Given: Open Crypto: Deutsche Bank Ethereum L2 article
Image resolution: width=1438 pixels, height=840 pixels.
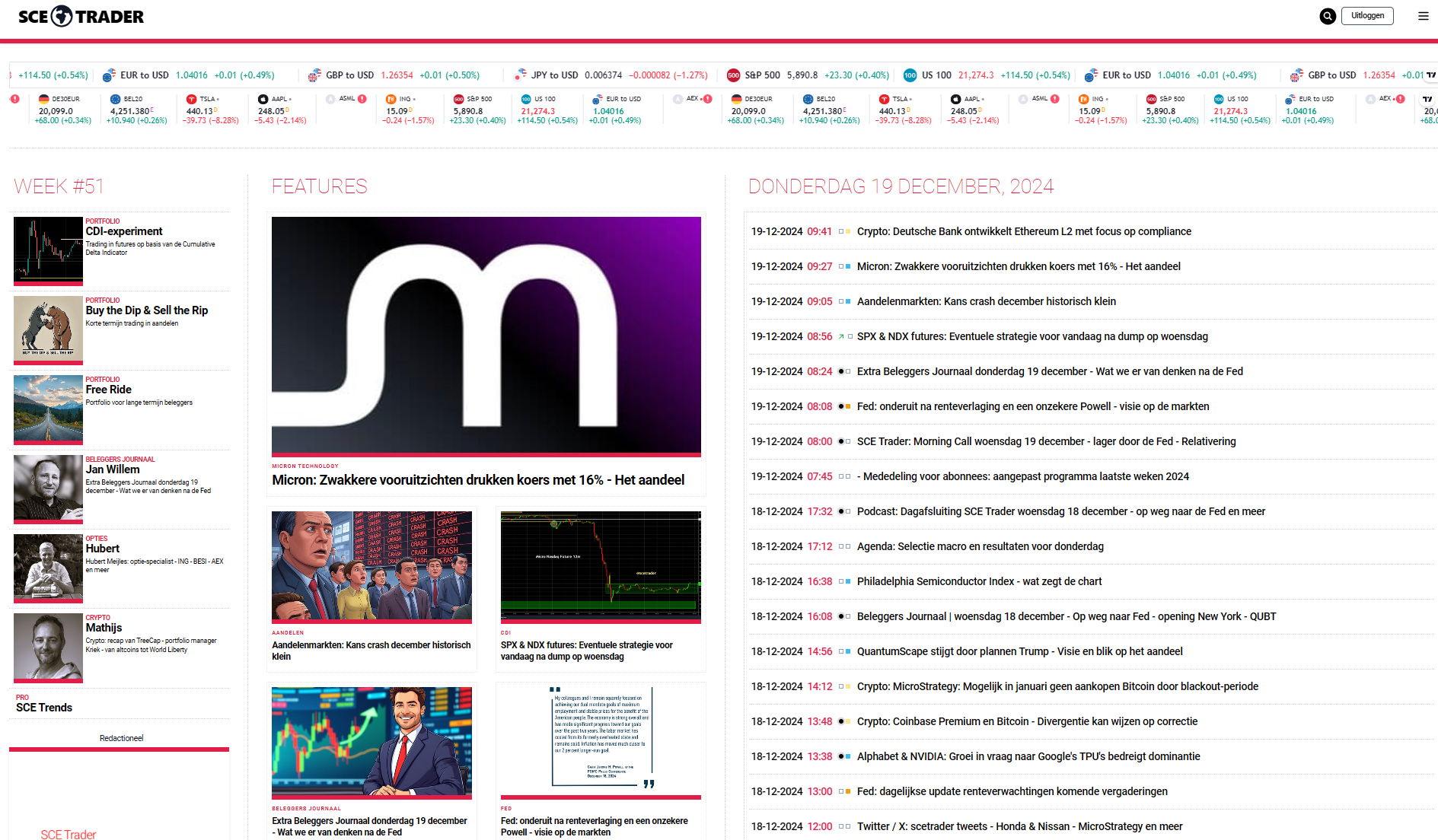Looking at the screenshot, I should [1024, 231].
